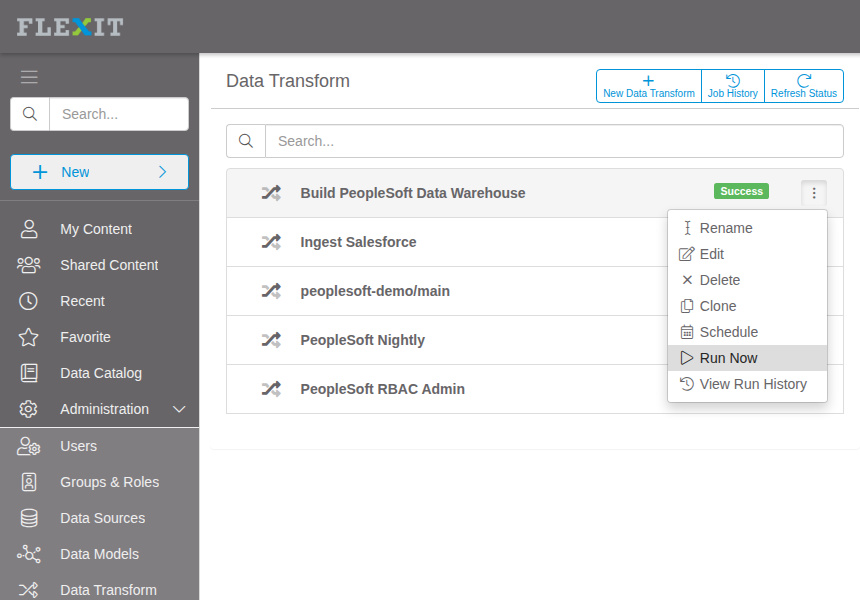Open Job History
This screenshot has width=860, height=600.
733,86
